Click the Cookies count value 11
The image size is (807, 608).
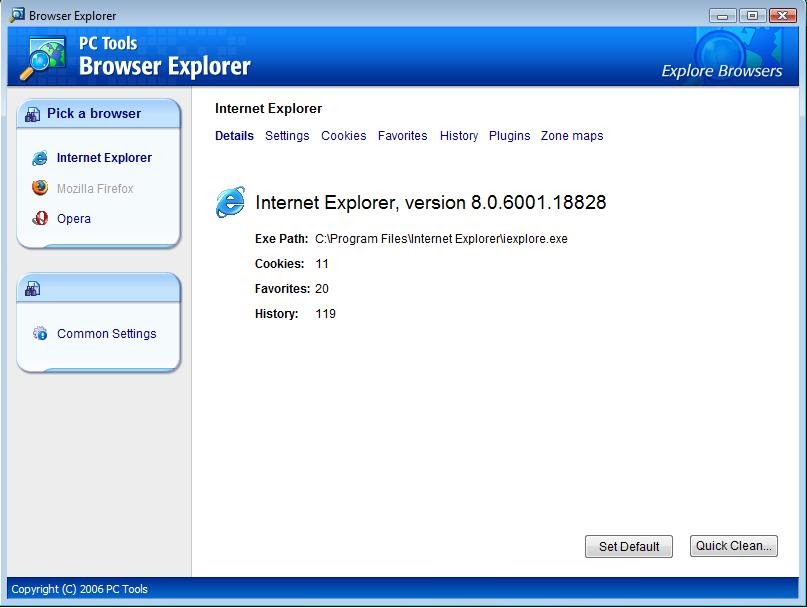pos(322,264)
